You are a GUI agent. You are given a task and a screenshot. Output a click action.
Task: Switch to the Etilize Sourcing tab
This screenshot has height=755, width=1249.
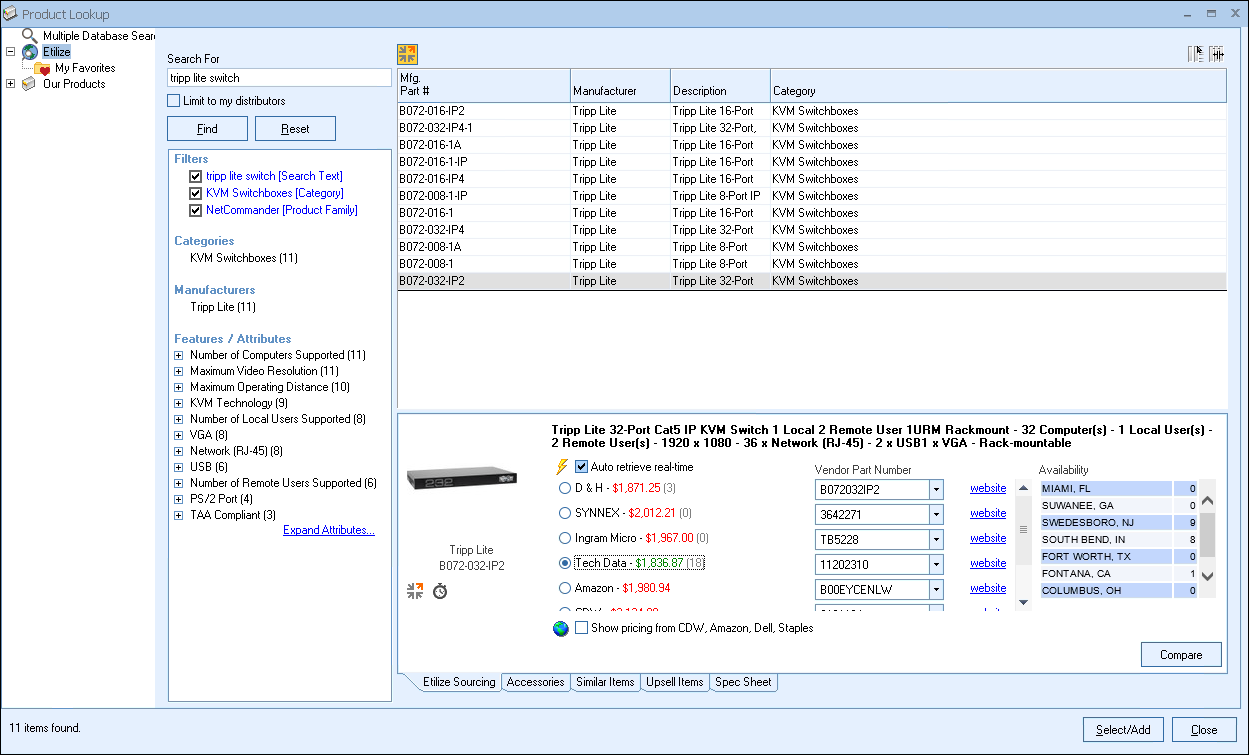tap(459, 682)
